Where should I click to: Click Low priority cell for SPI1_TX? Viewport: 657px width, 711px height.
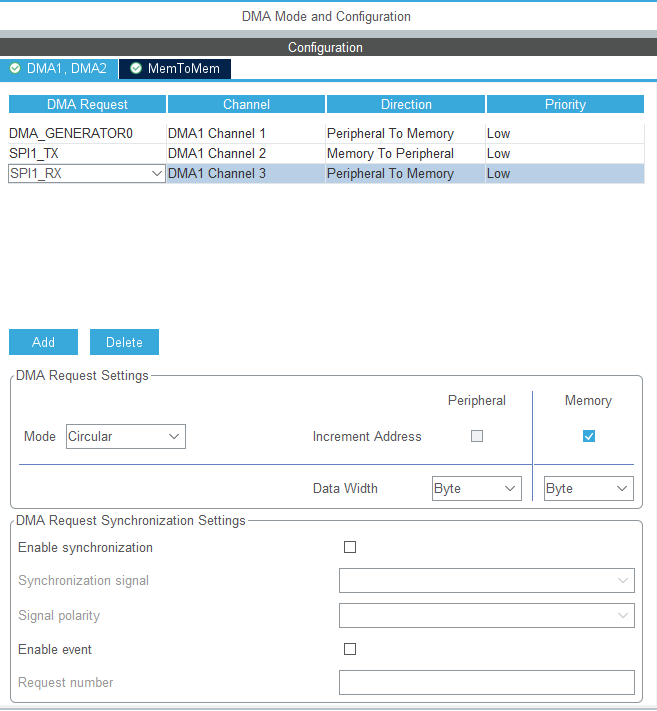[x=565, y=154]
